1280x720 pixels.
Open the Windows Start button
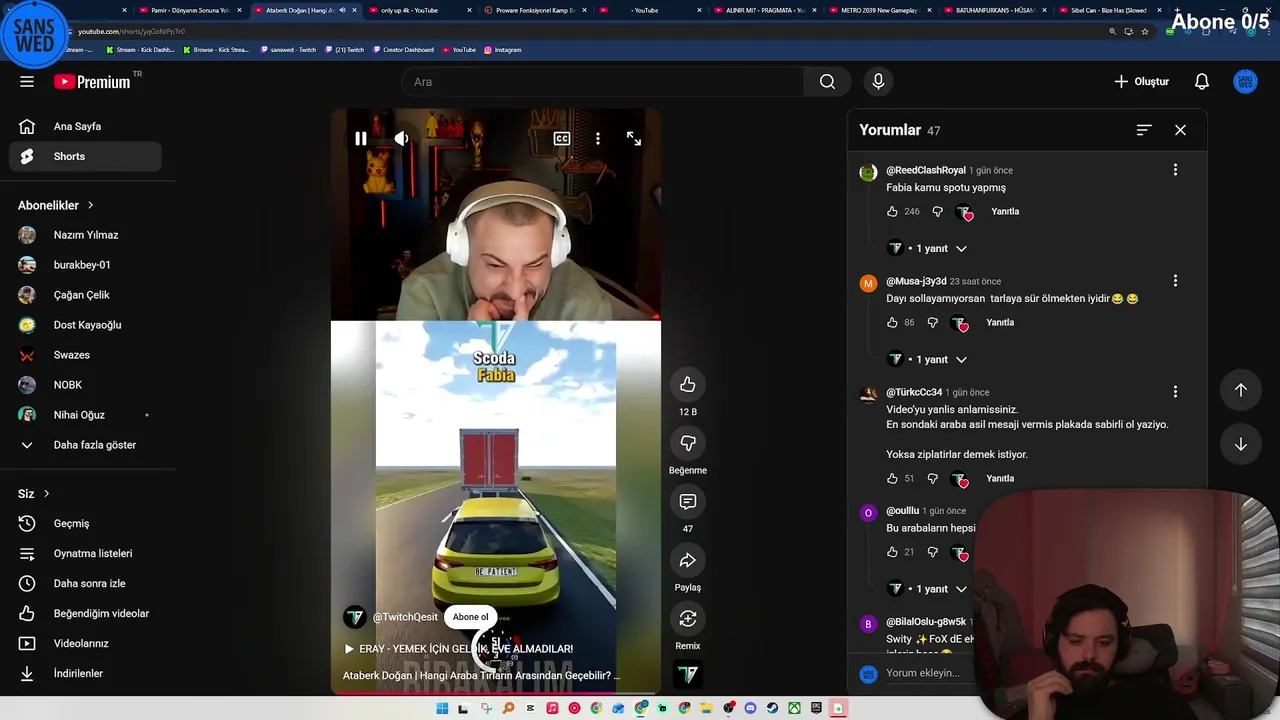click(x=442, y=709)
